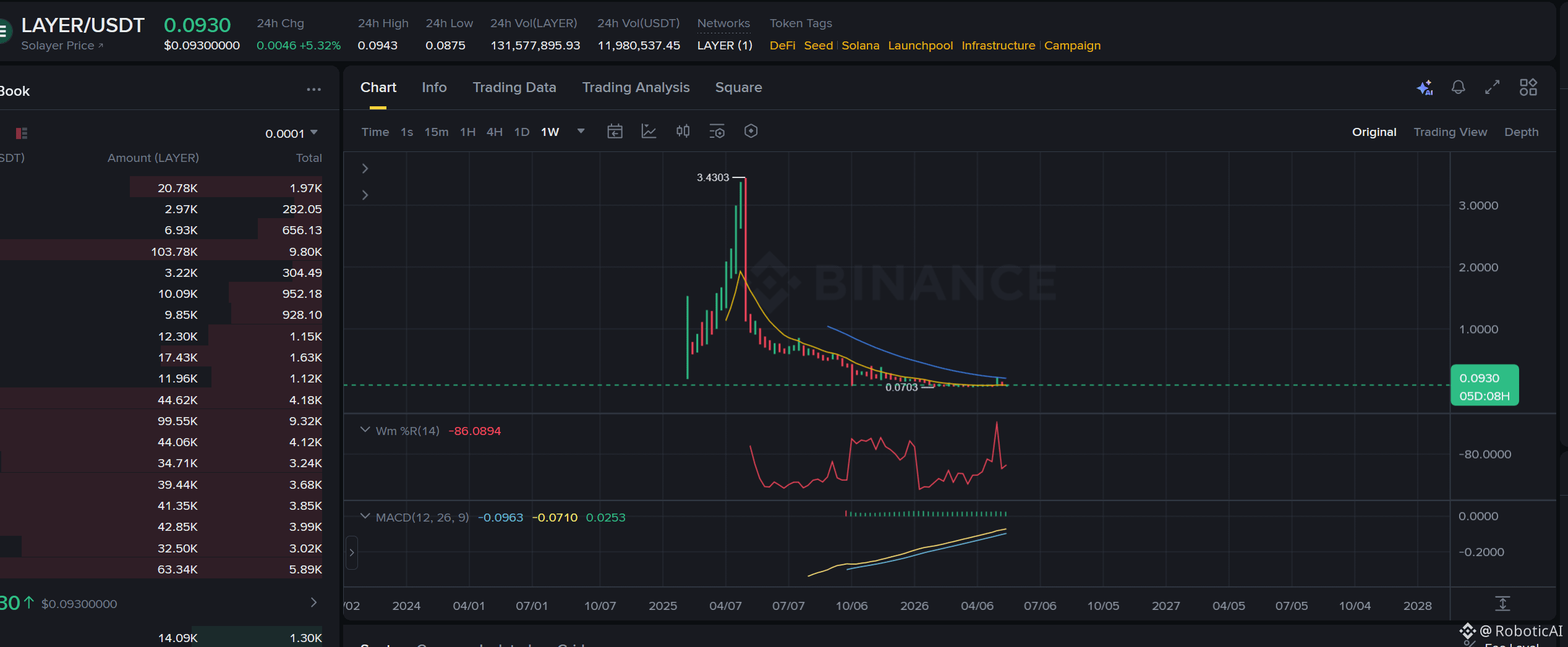
Task: Select the 1W interval
Action: point(550,132)
